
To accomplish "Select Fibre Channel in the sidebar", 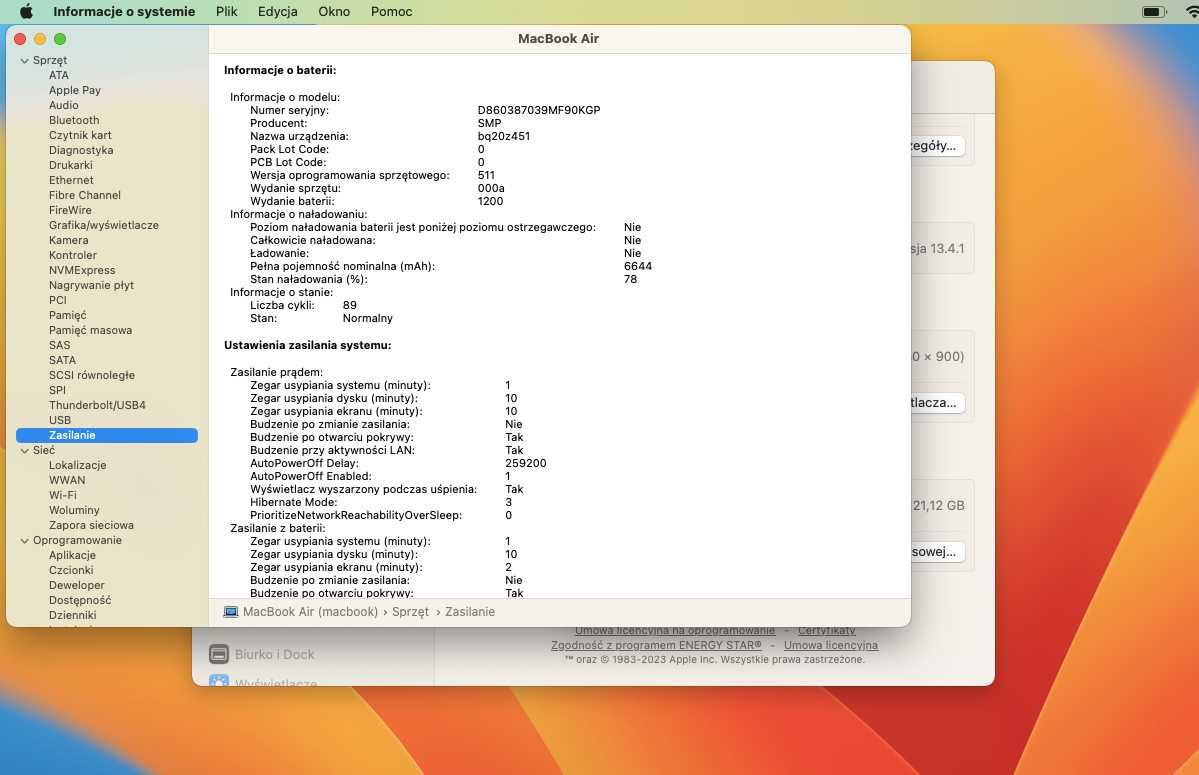I will click(85, 195).
